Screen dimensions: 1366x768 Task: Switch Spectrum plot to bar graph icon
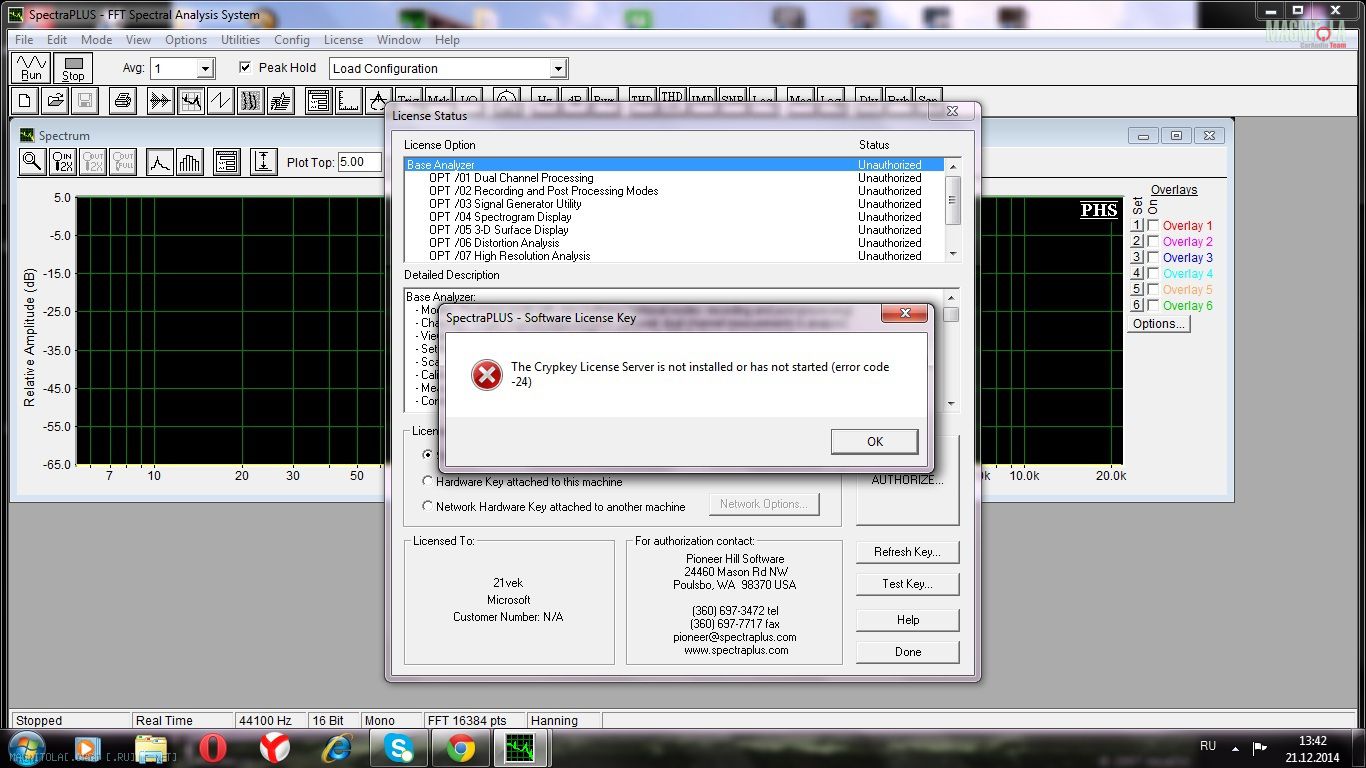(x=190, y=161)
